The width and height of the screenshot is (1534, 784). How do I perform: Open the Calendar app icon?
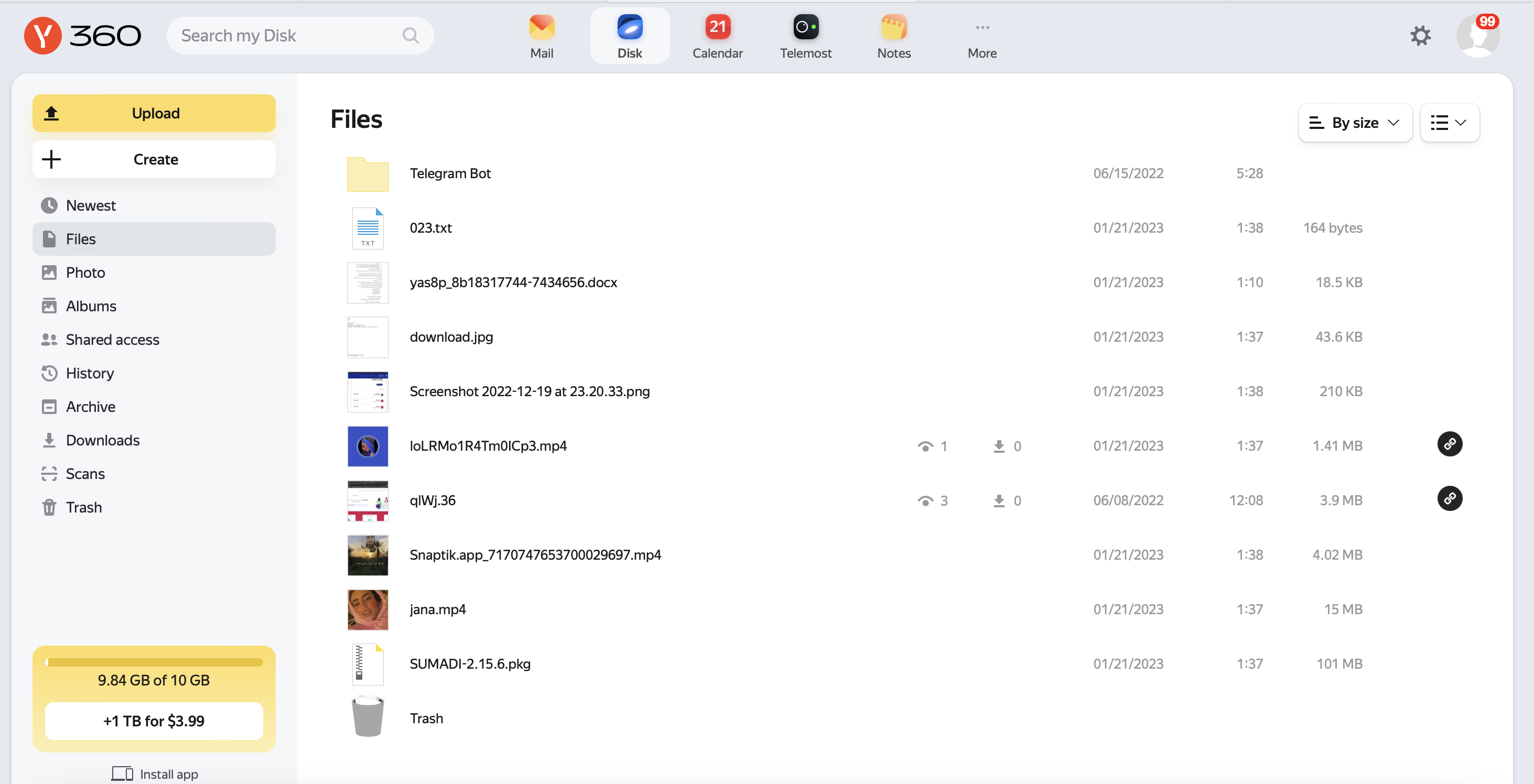click(x=717, y=28)
